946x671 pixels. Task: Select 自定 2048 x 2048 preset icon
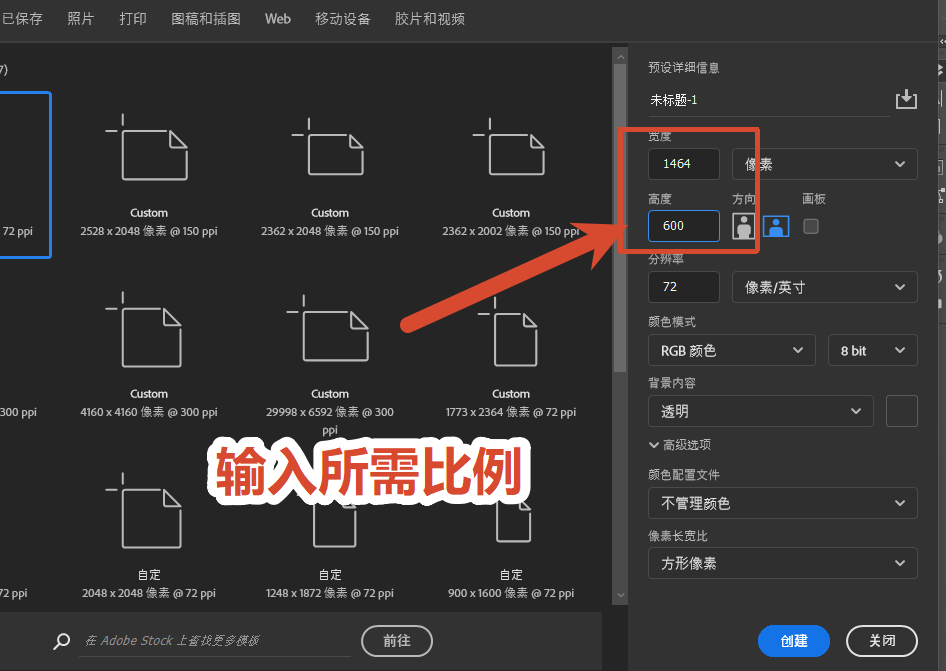[x=145, y=511]
